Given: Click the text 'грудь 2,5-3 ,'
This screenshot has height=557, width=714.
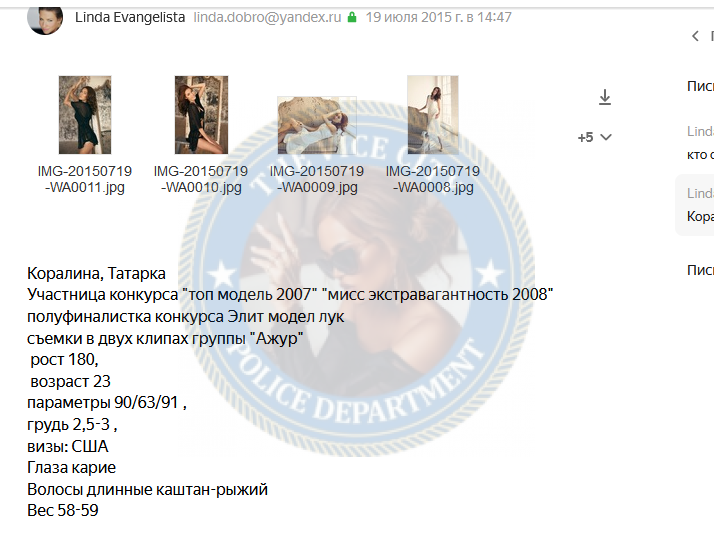Looking at the screenshot, I should coord(72,424).
